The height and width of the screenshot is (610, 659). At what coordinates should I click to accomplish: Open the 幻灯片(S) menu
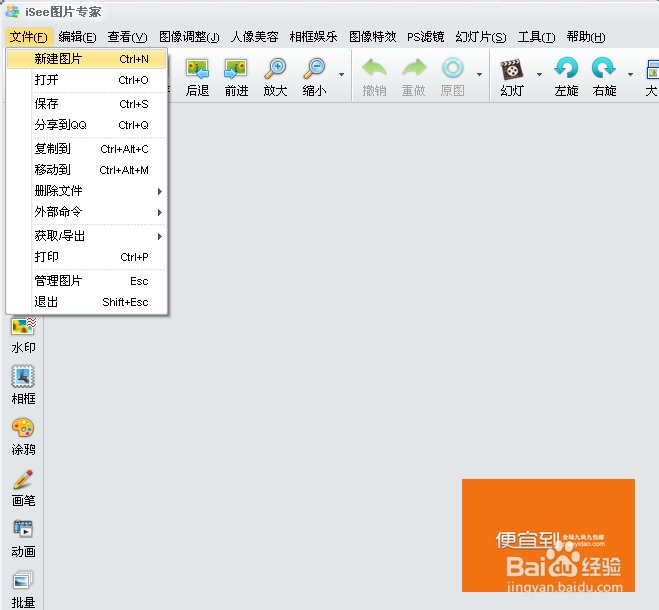point(481,37)
